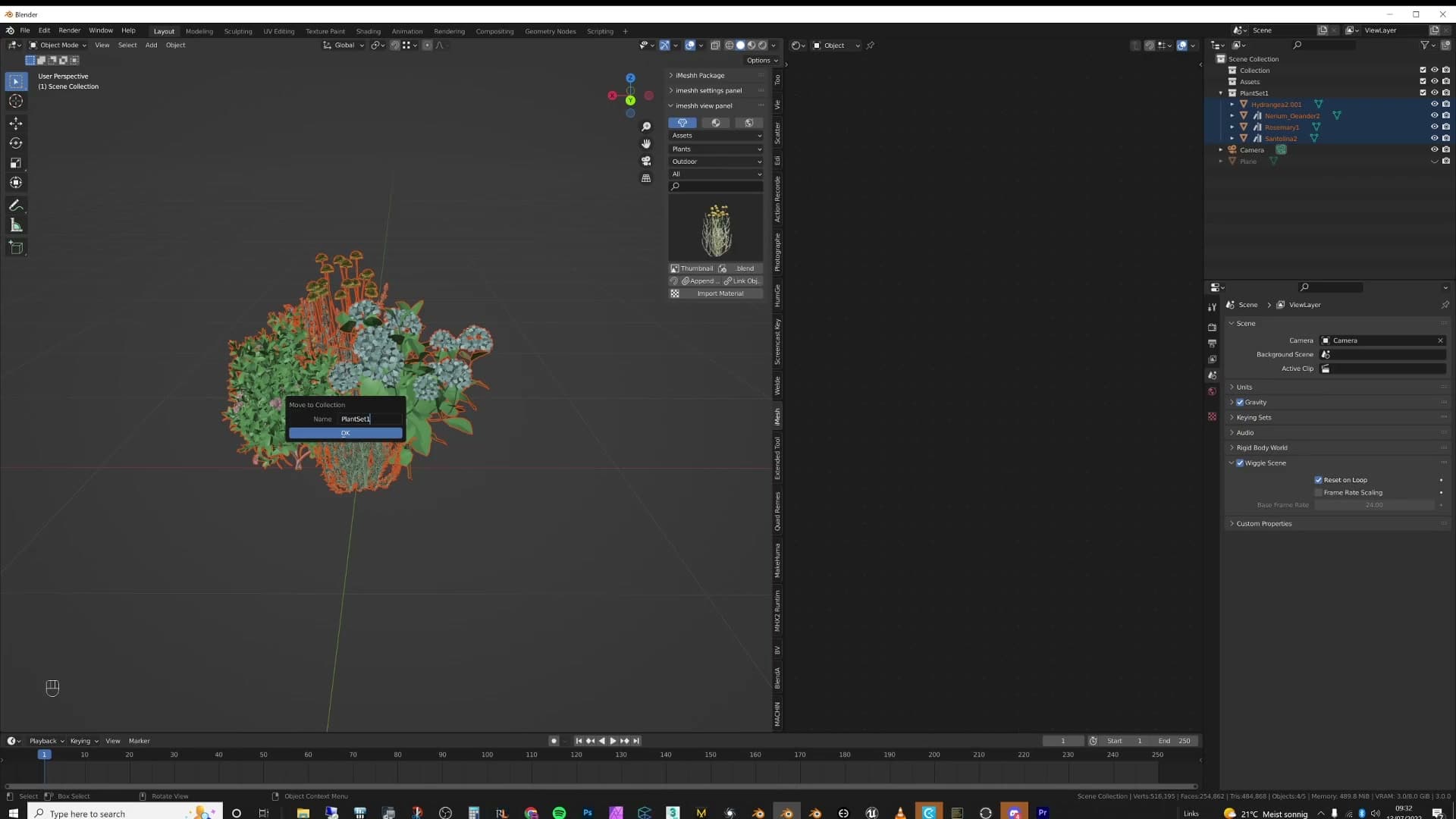Image resolution: width=1456 pixels, height=819 pixels.
Task: Open Photoshop from the taskbar
Action: [588, 813]
